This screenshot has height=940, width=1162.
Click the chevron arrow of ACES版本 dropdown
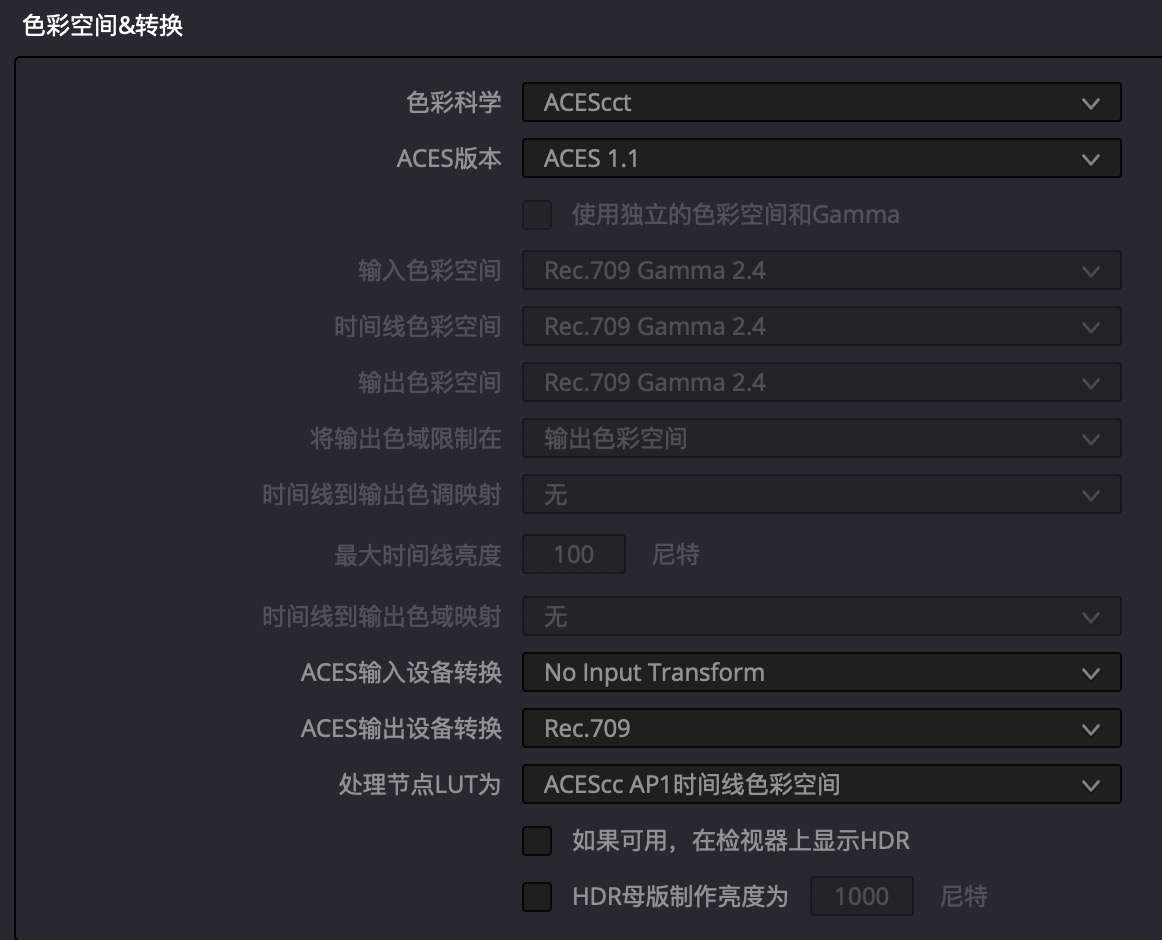pos(1091,158)
